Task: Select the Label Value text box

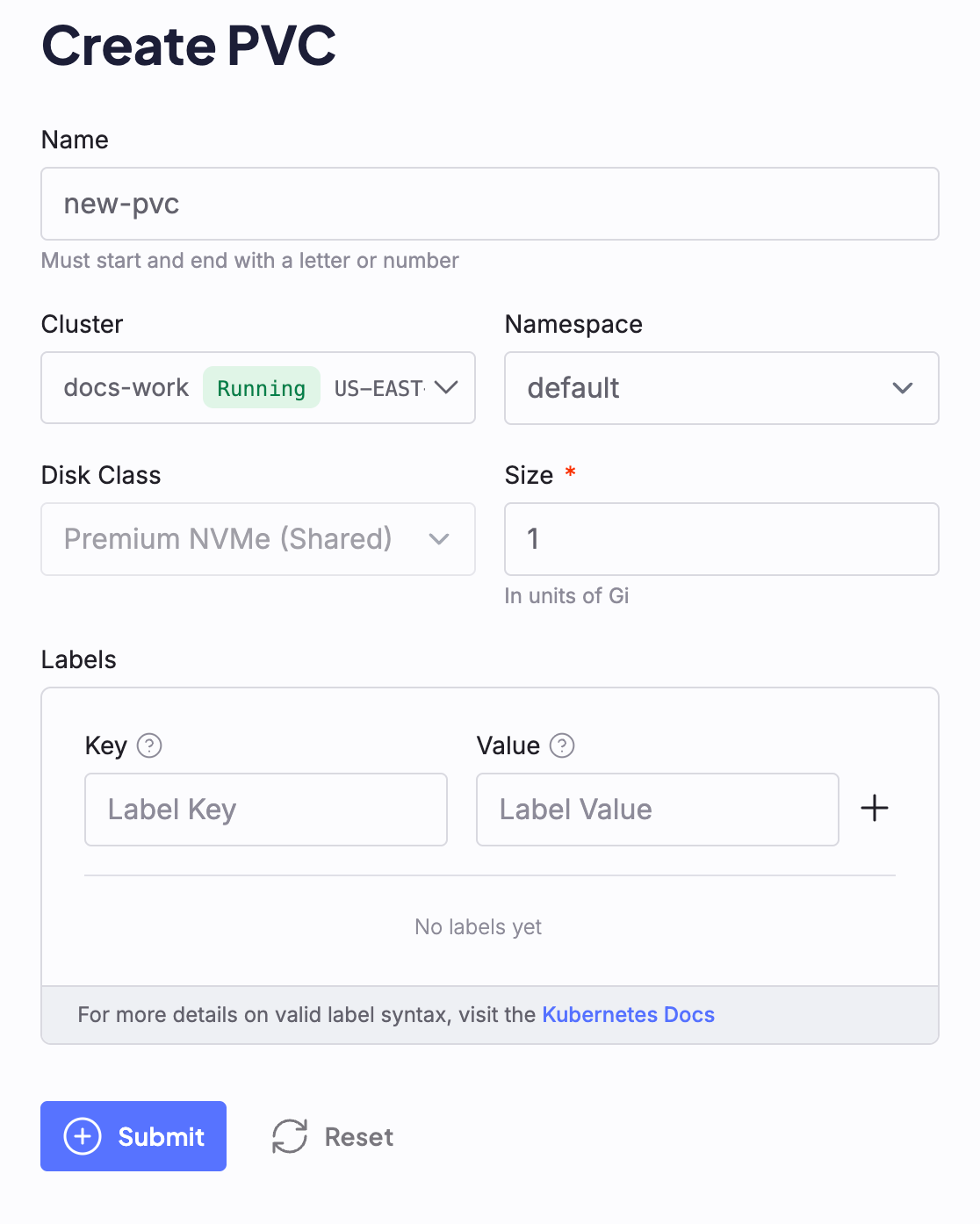Action: coord(657,810)
